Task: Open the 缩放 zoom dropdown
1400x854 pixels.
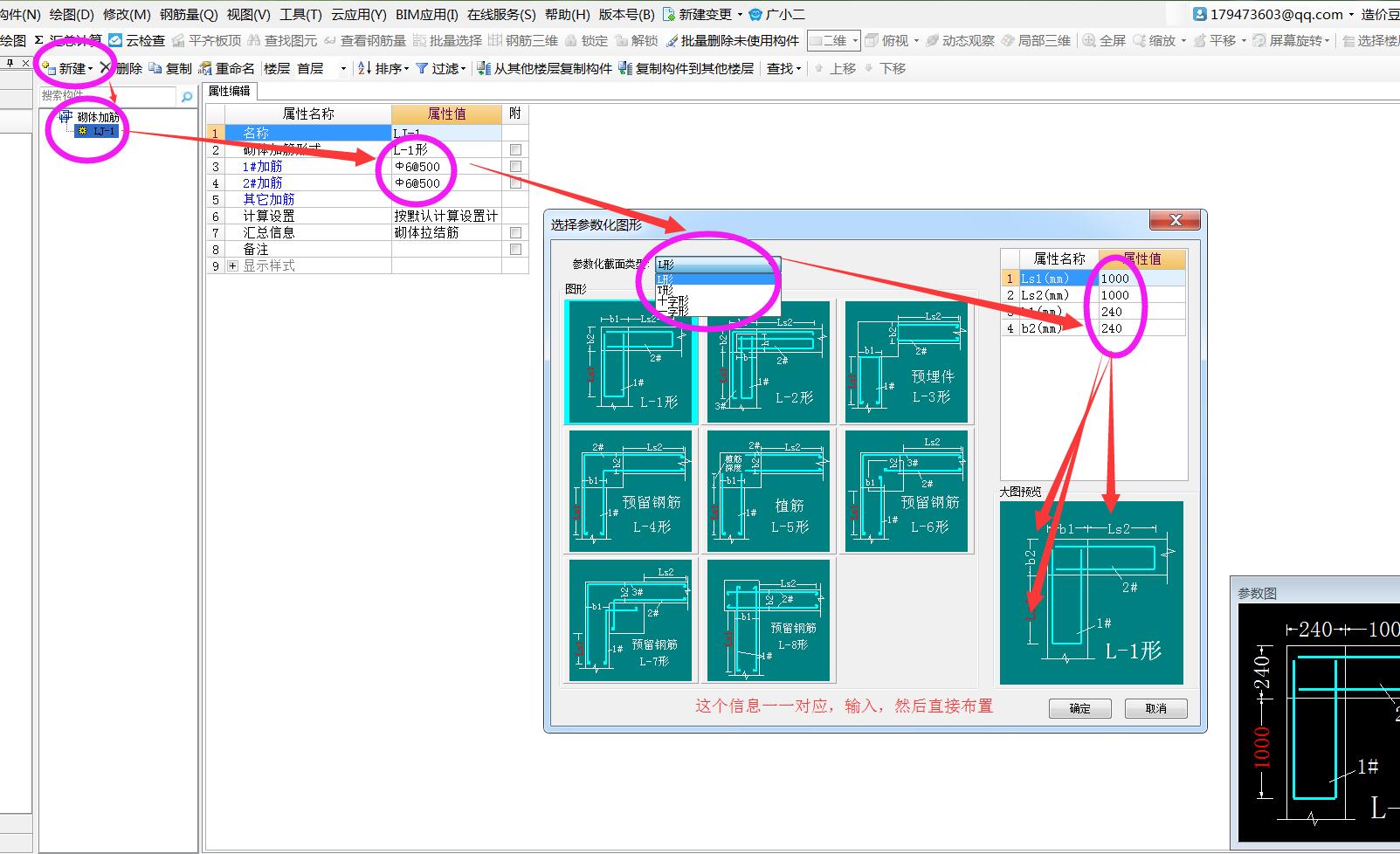Action: pyautogui.click(x=1183, y=40)
